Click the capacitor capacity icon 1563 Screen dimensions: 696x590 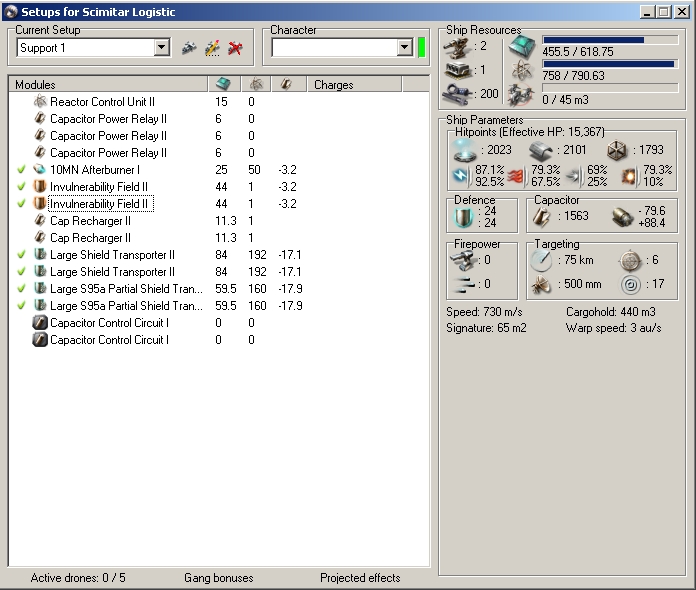[x=542, y=217]
